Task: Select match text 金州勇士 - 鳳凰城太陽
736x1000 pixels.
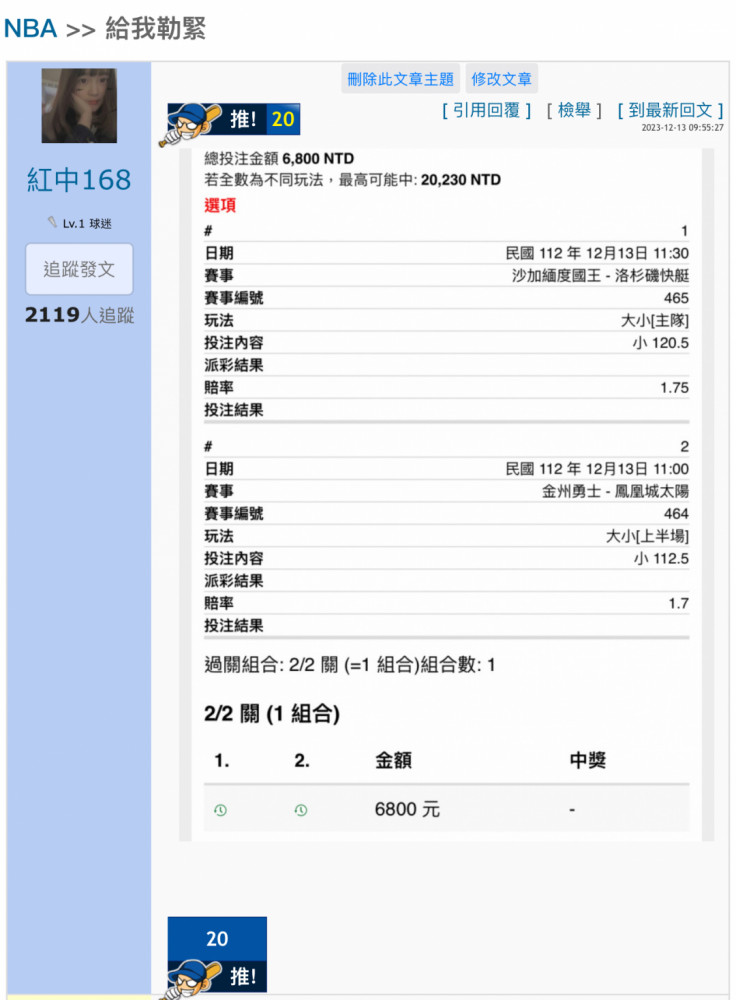Action: [615, 491]
